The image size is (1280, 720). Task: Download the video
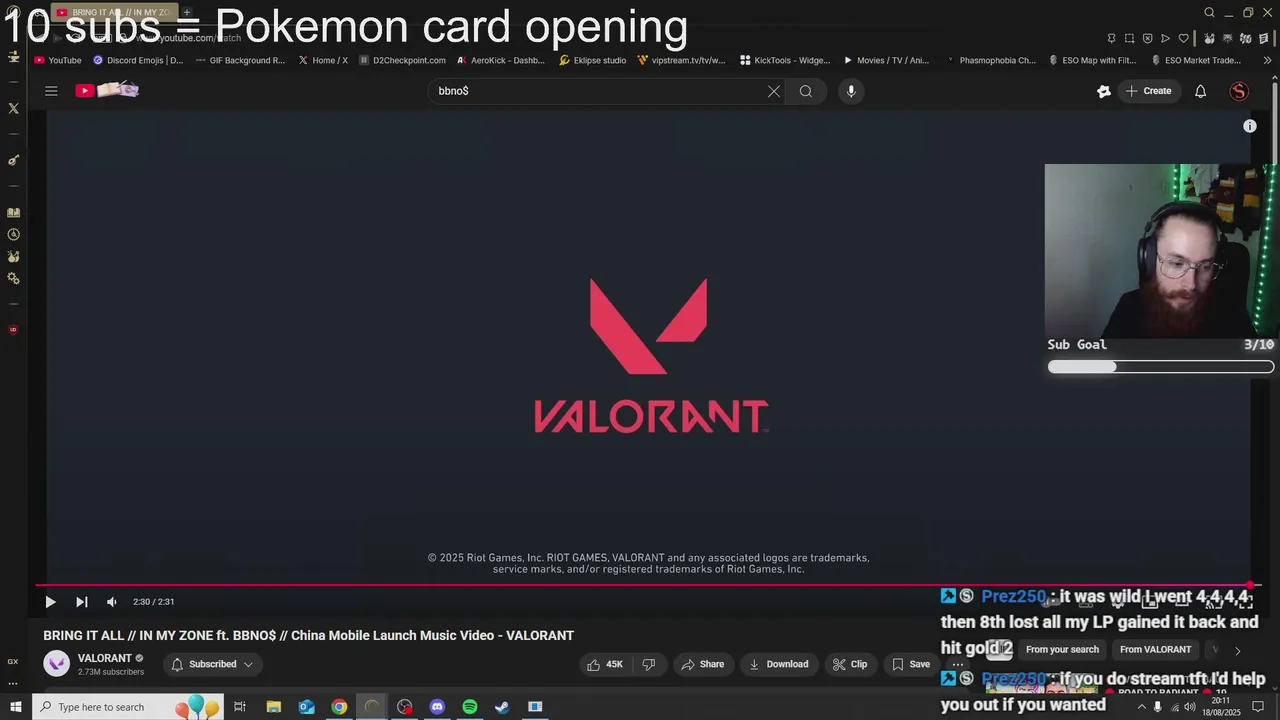point(778,664)
